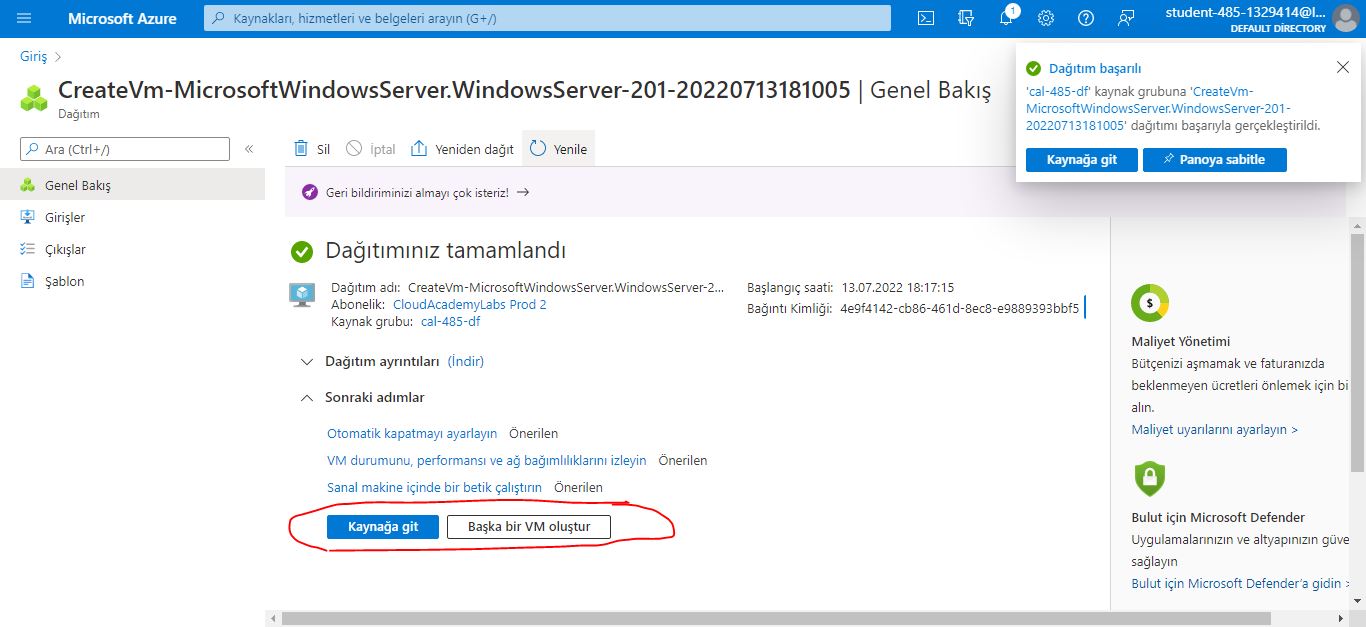
Task: Click the Maliyet Yönetimi dollar icon
Action: coord(1150,302)
